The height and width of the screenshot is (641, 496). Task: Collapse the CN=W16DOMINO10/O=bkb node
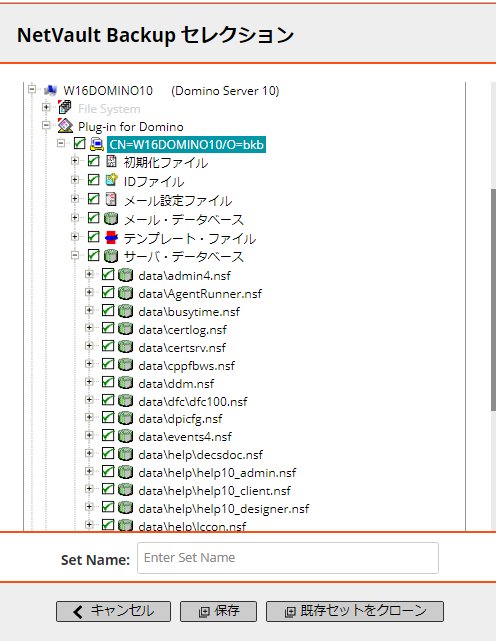[61, 143]
